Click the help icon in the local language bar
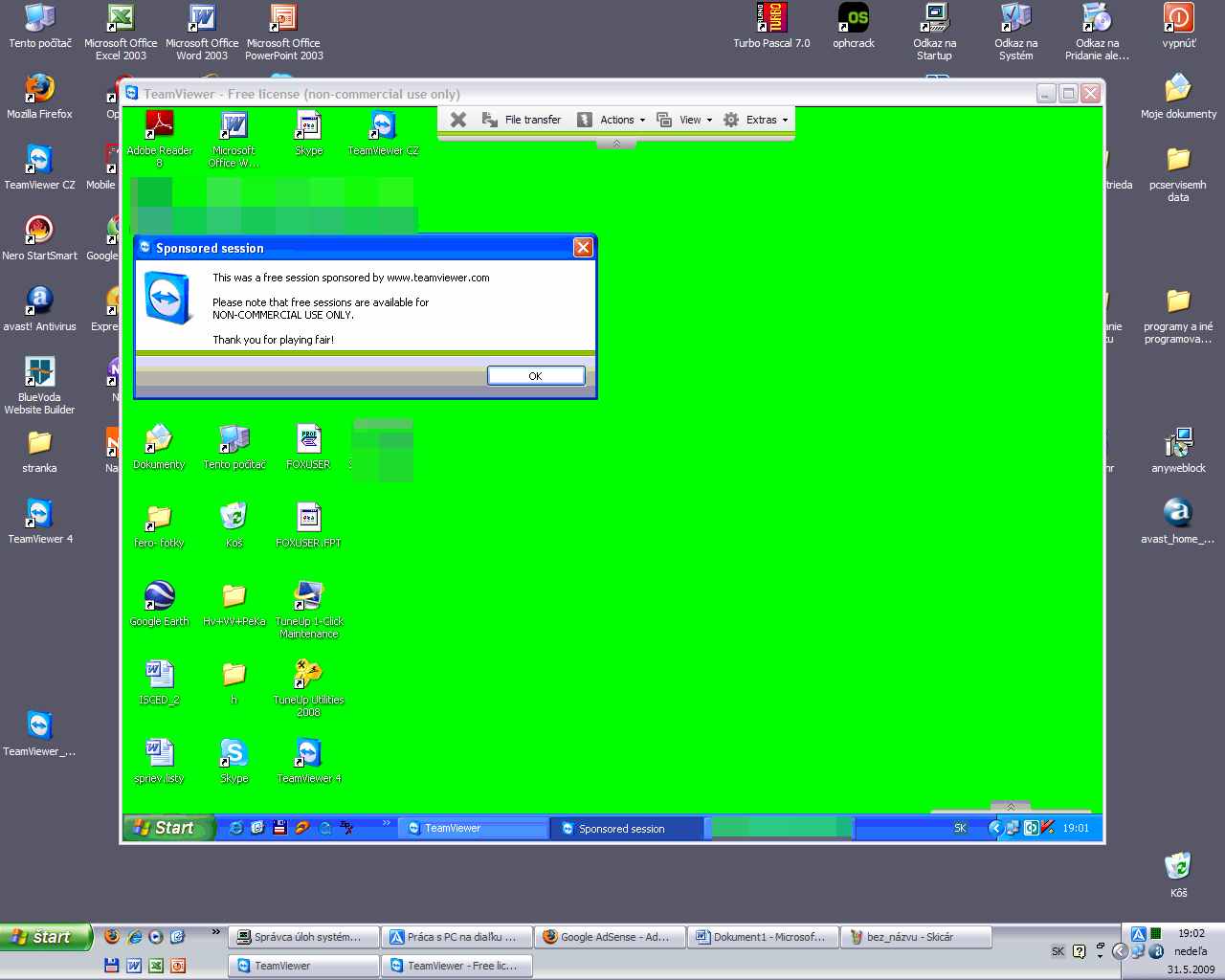 (x=1080, y=951)
